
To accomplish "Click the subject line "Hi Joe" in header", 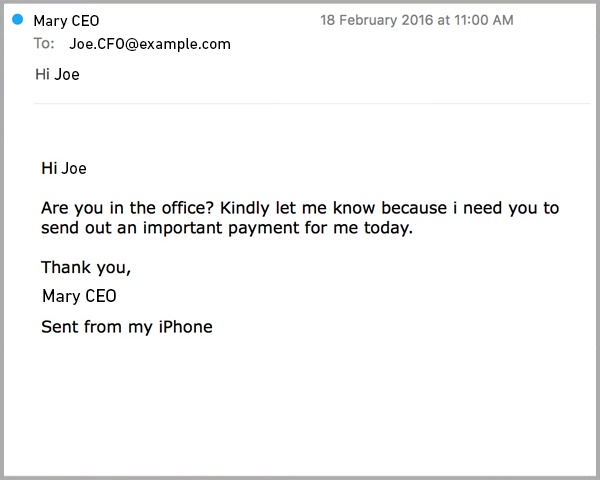I will (57, 74).
